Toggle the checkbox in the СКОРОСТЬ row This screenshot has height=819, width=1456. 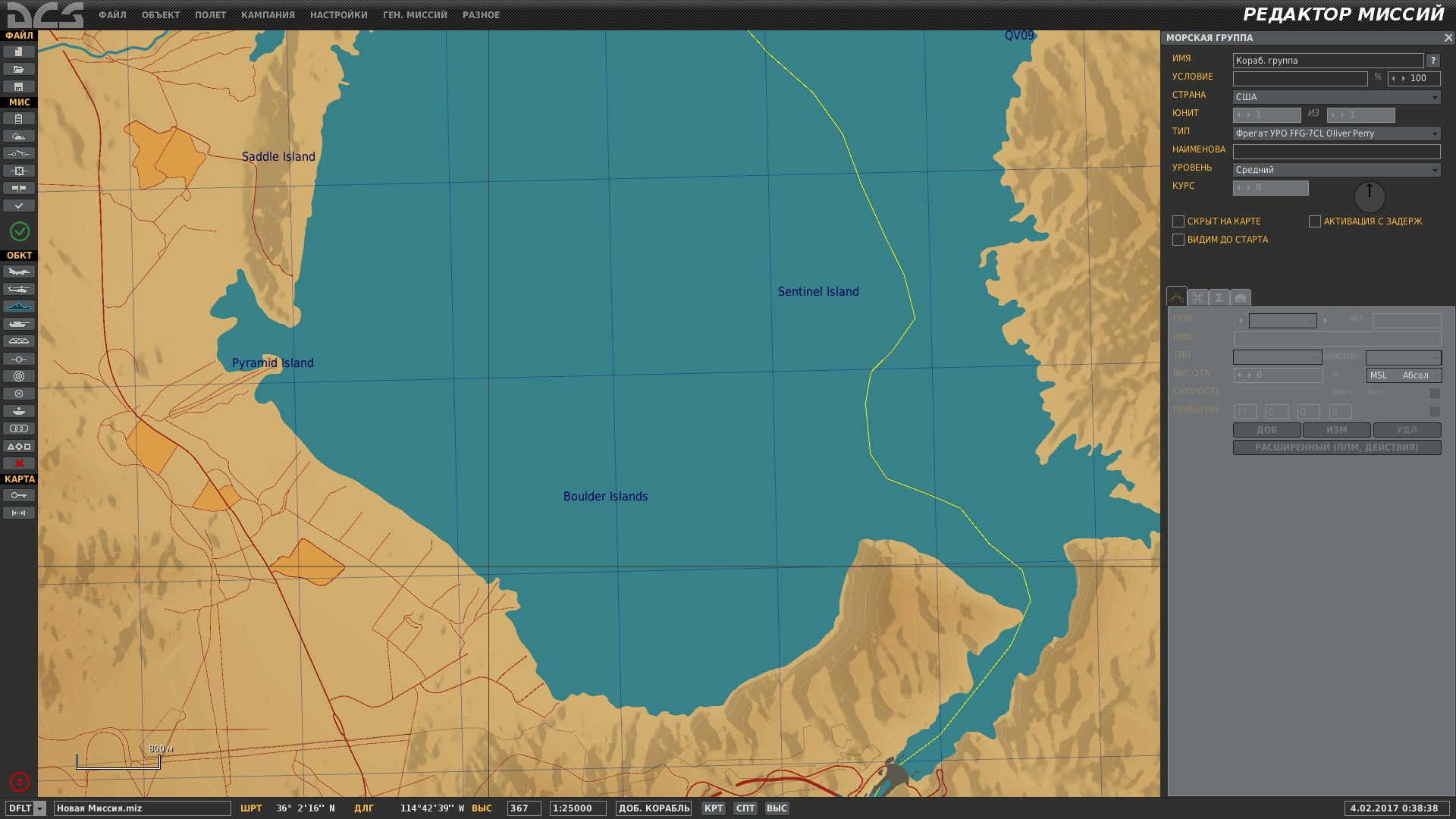[1434, 394]
